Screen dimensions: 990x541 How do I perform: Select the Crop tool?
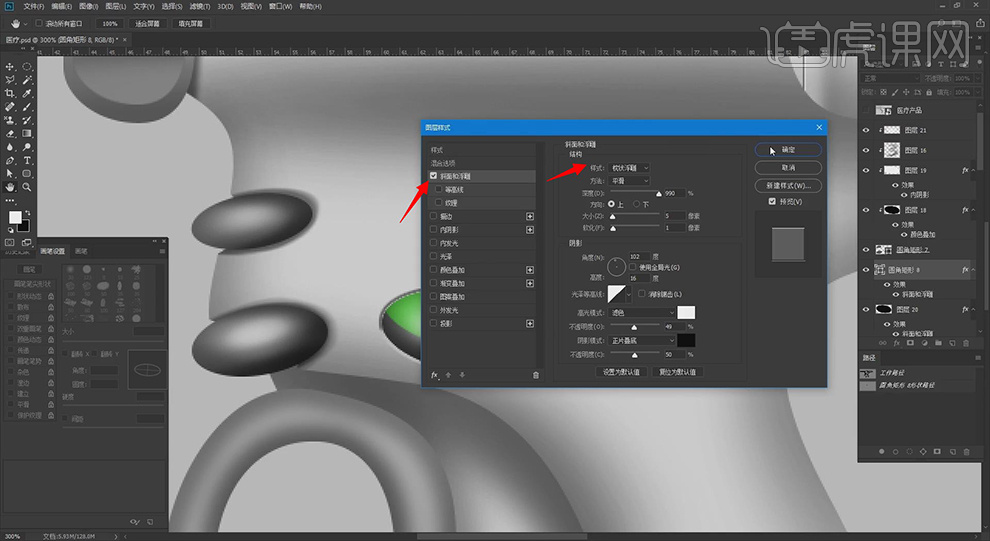10,93
